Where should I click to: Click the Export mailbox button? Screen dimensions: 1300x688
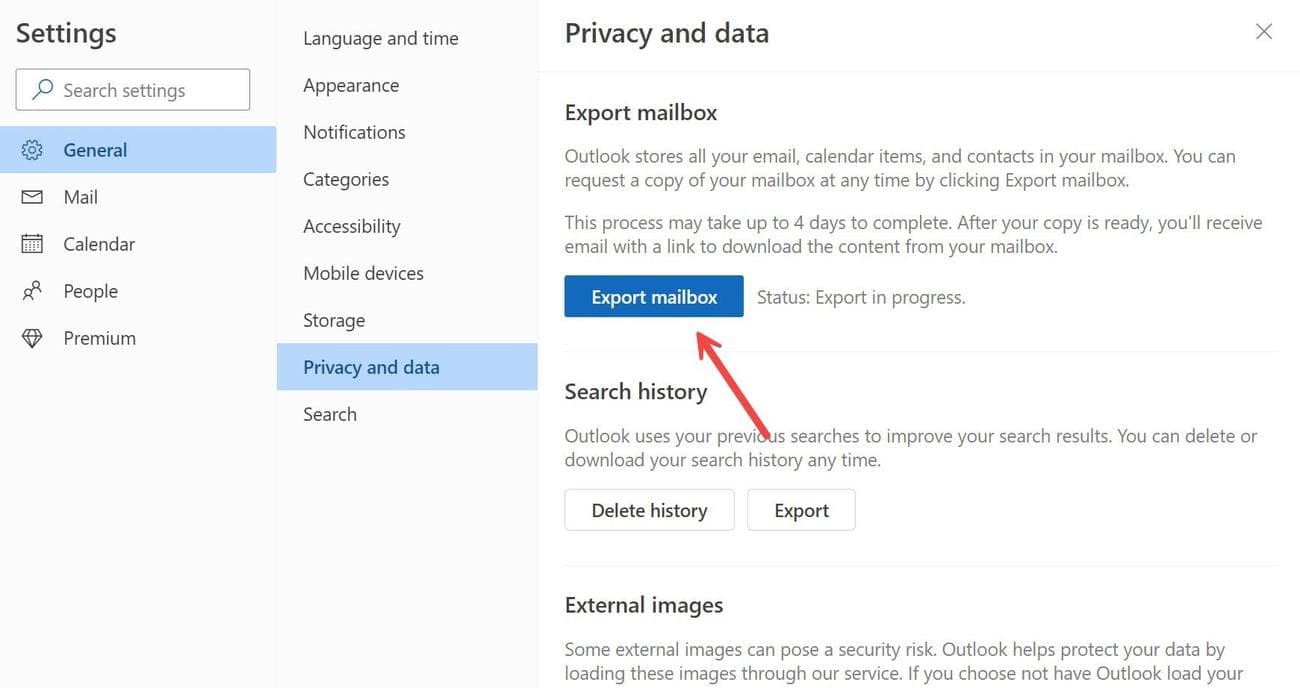653,296
